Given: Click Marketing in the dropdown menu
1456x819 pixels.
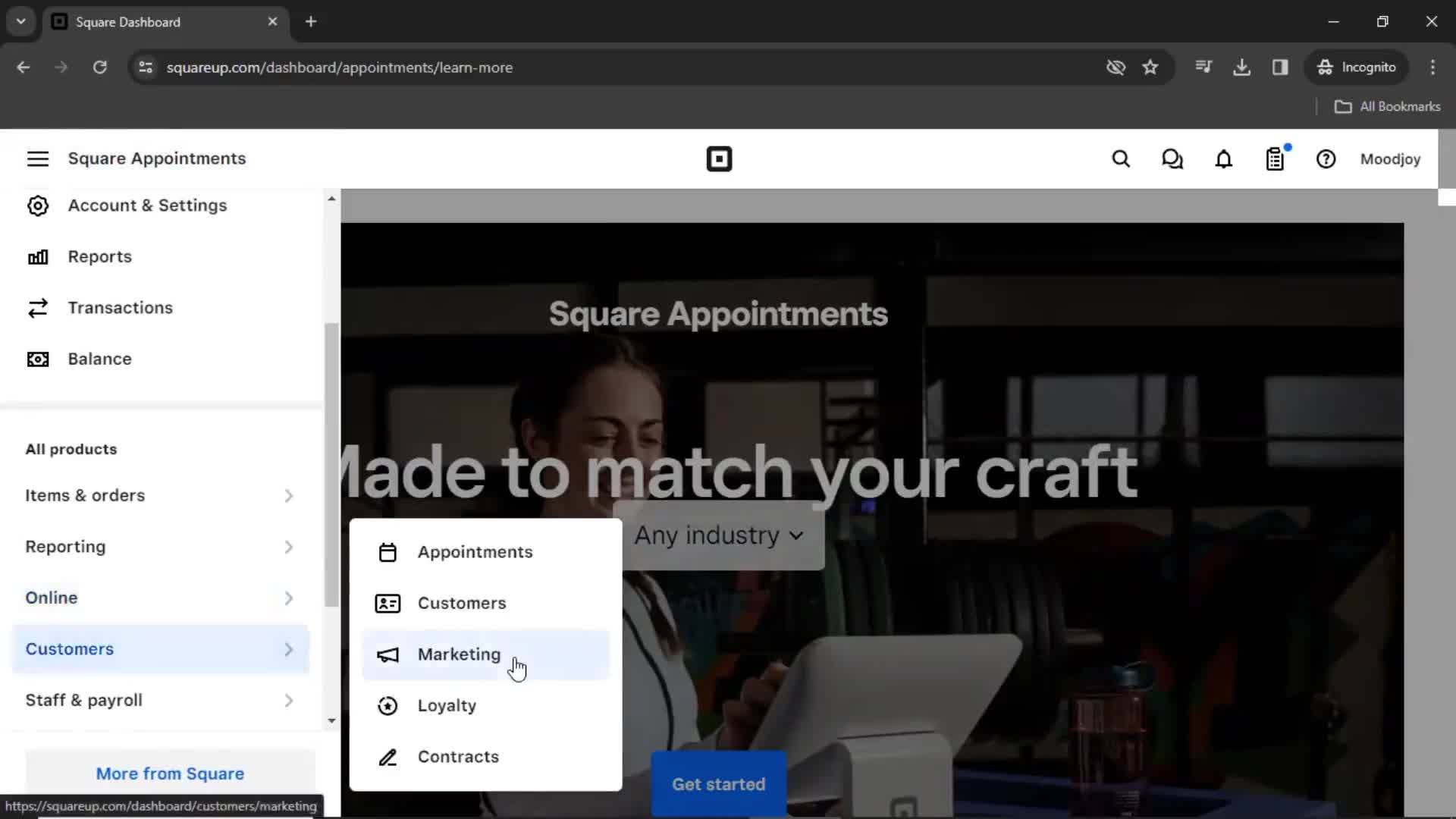Looking at the screenshot, I should coord(459,654).
